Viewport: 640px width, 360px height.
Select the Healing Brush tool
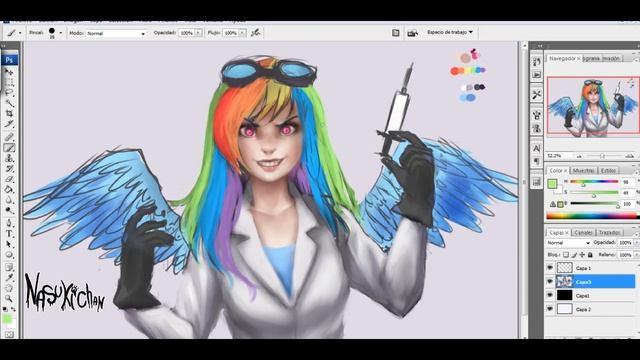pos(9,137)
